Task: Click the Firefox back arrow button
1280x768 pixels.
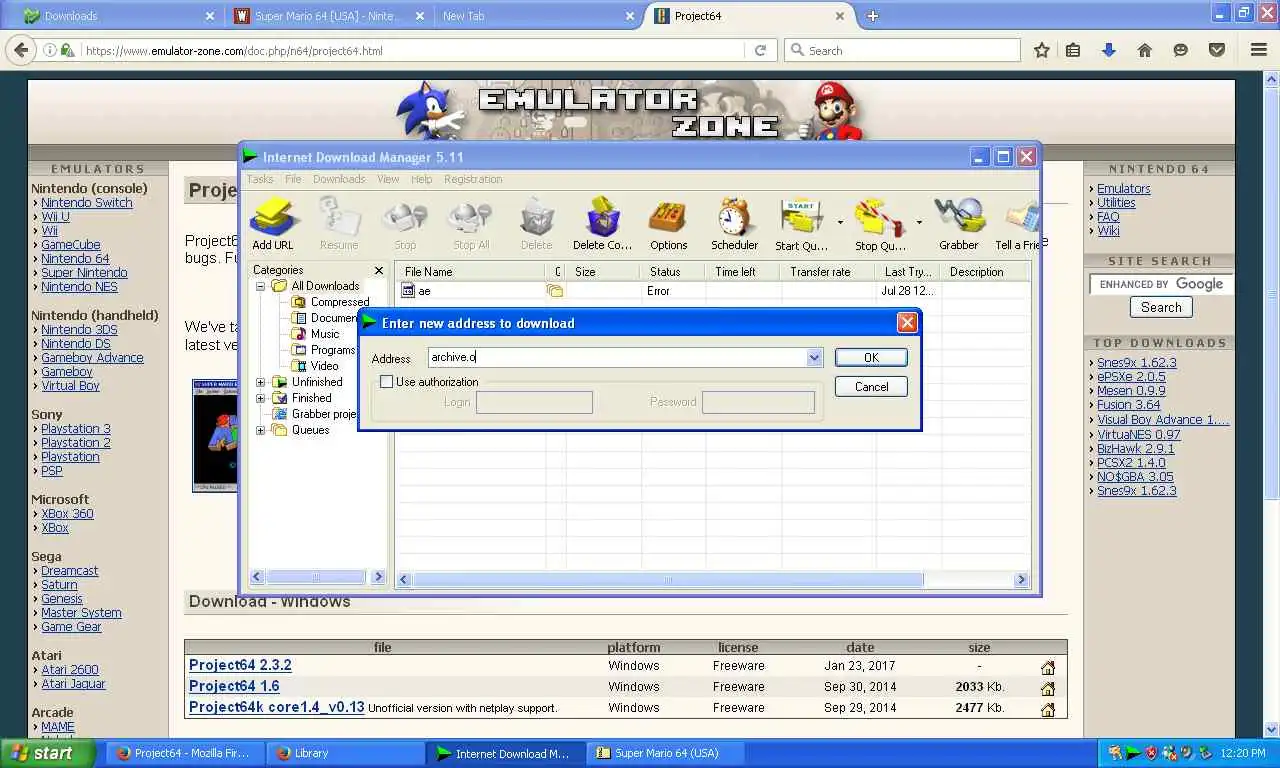Action: point(20,50)
